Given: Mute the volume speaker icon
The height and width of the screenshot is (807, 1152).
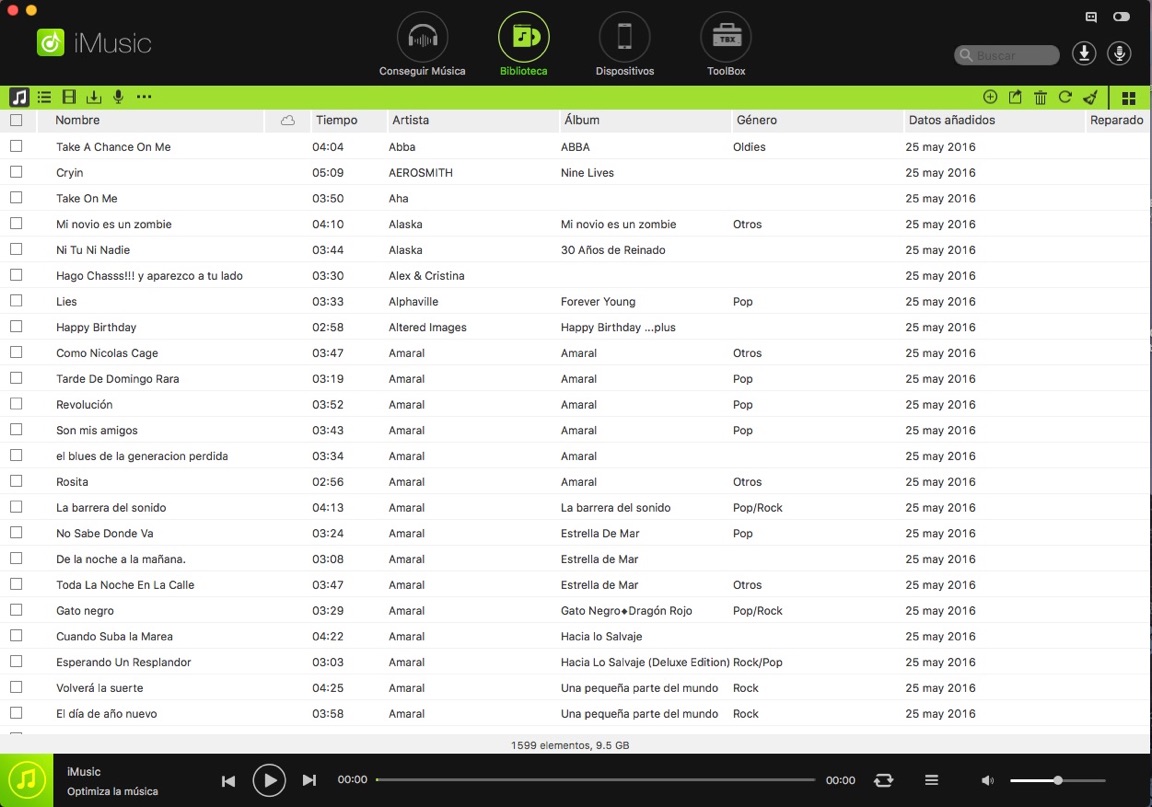Looking at the screenshot, I should 987,781.
